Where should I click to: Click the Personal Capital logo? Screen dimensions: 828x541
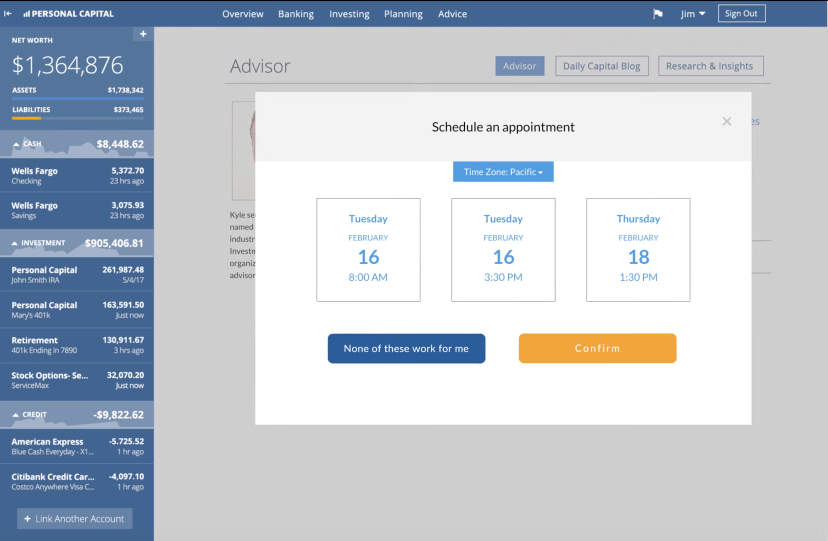69,14
